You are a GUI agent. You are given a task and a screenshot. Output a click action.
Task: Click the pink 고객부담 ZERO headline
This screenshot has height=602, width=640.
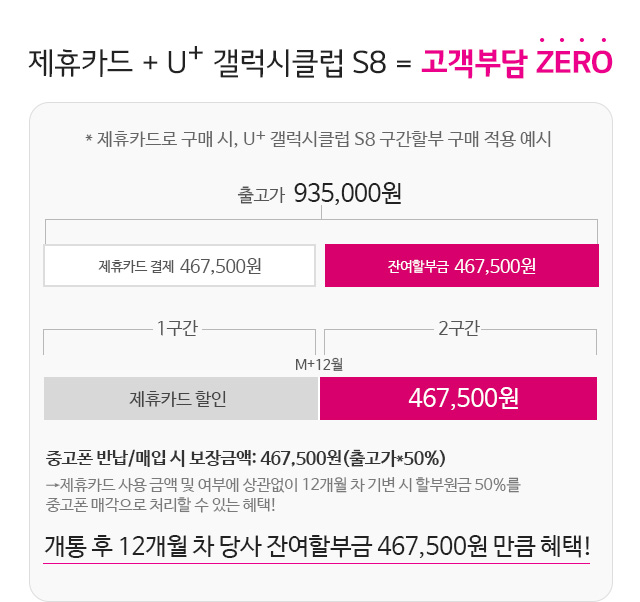[516, 62]
